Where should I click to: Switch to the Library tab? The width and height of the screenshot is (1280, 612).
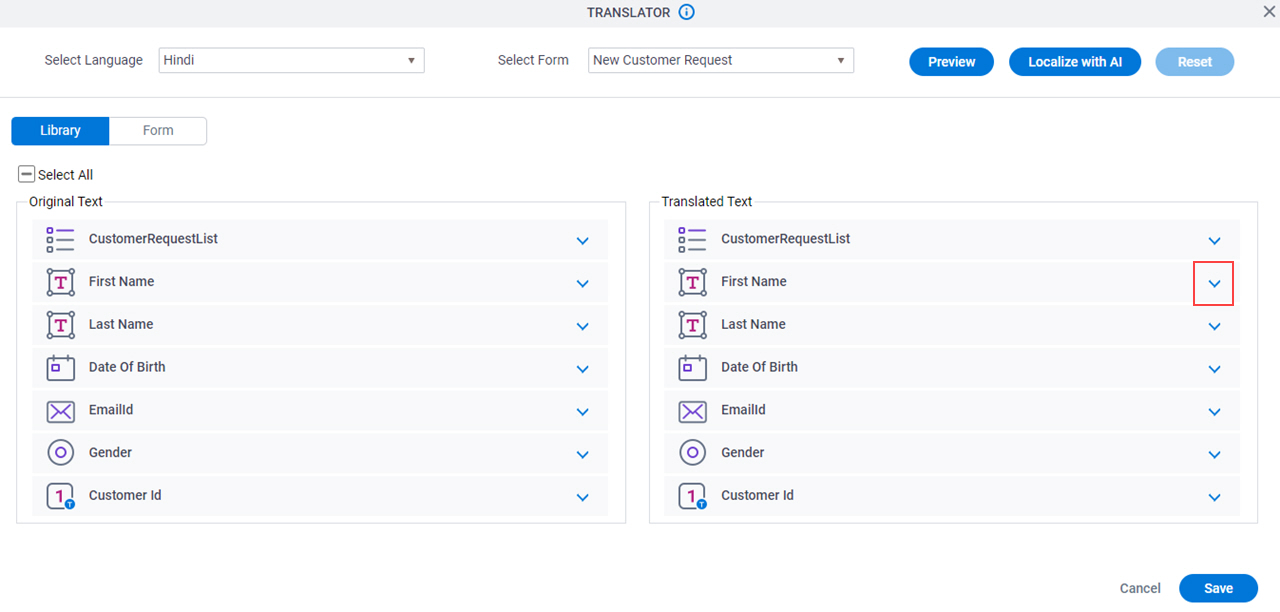pos(60,131)
